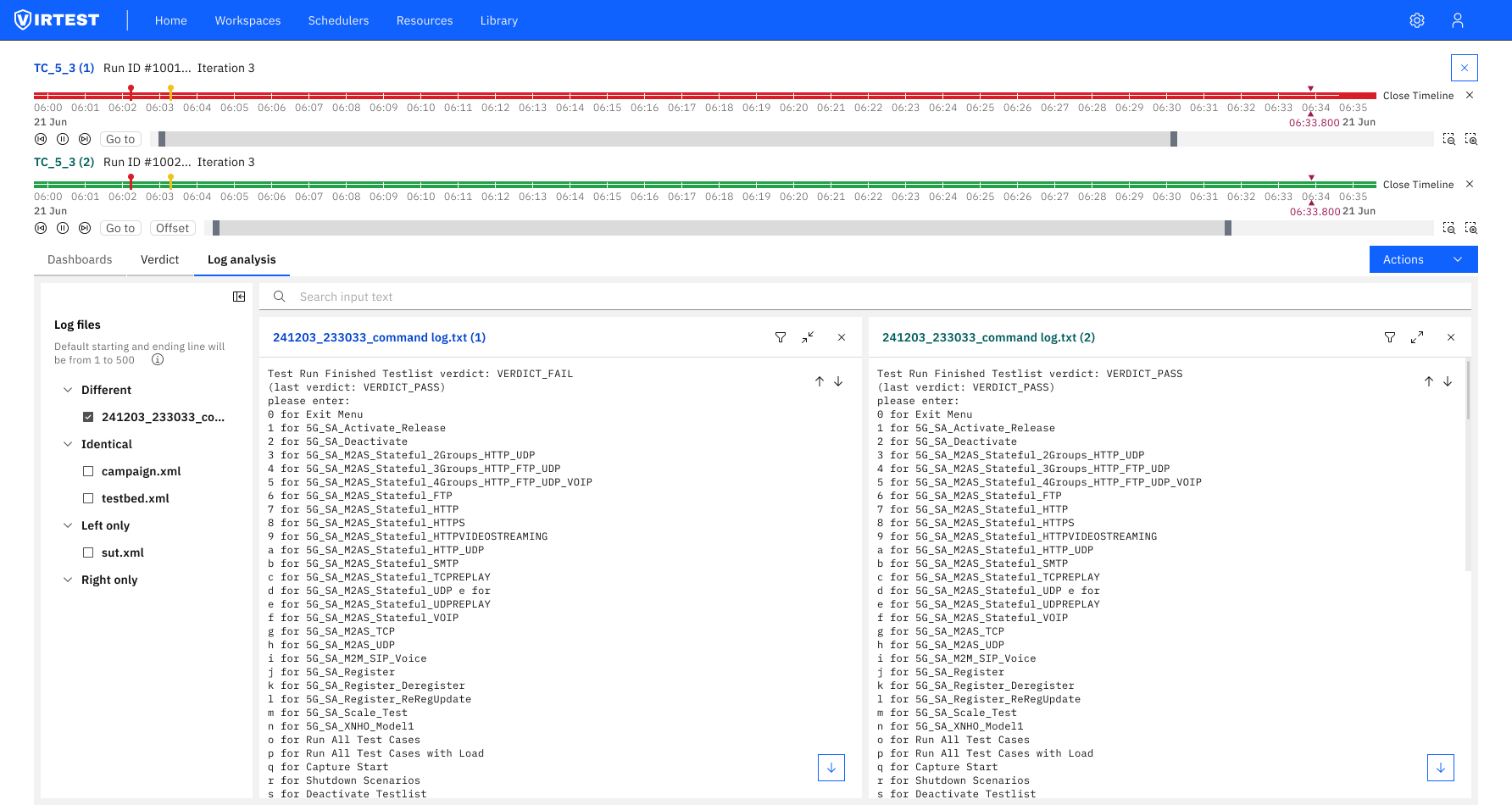Collapse the first log panel view

click(x=808, y=337)
